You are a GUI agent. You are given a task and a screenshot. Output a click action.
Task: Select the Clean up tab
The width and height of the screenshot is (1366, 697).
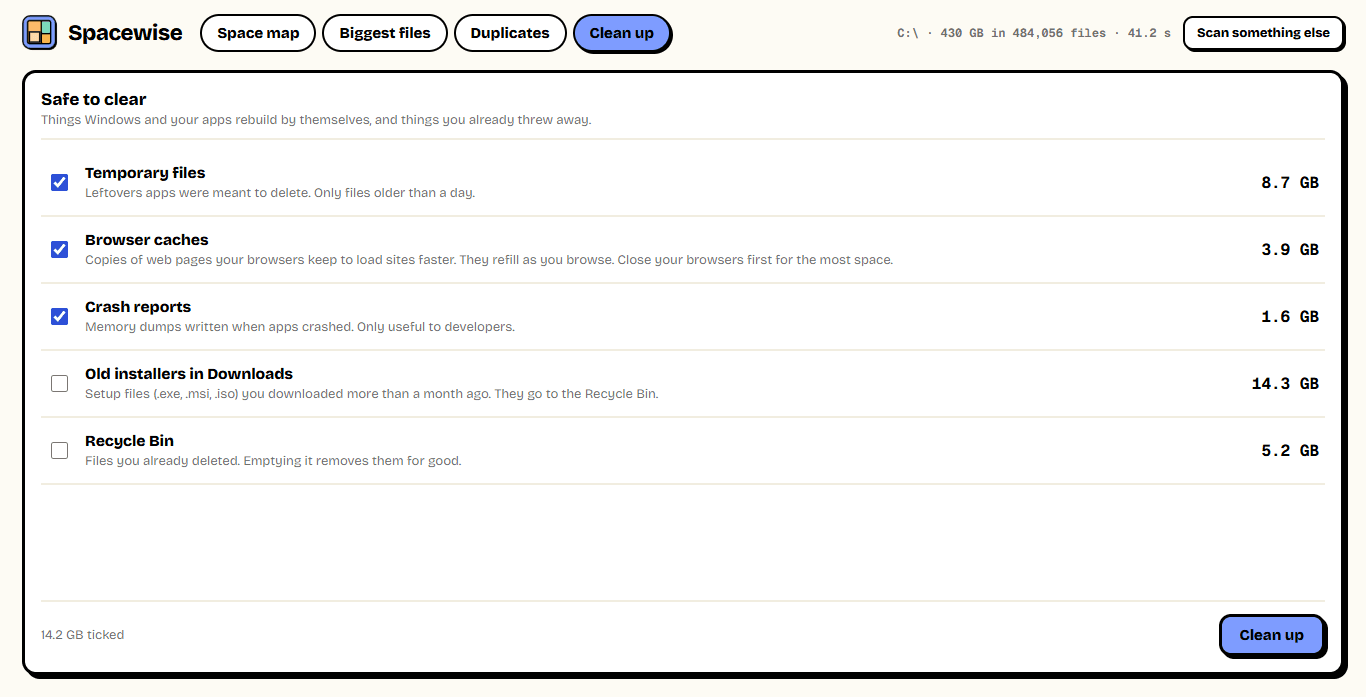pyautogui.click(x=622, y=33)
